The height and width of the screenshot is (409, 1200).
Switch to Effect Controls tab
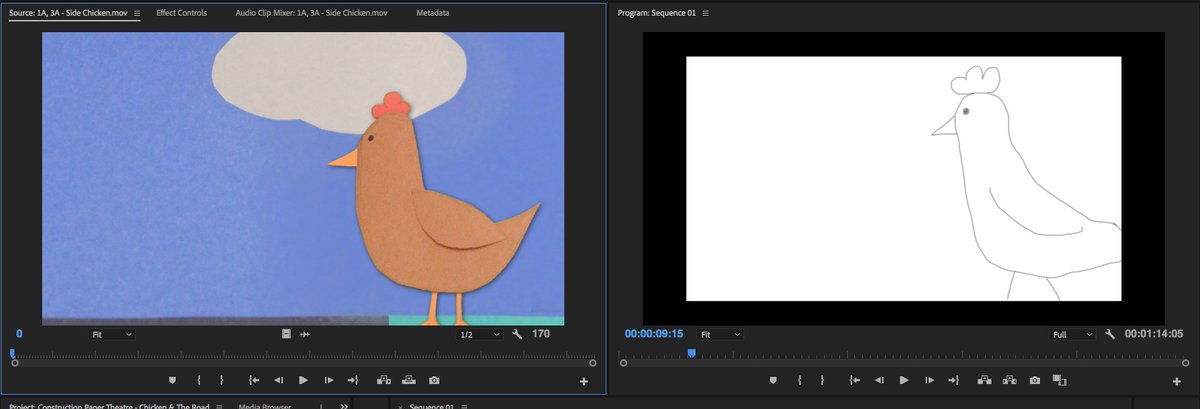point(181,14)
